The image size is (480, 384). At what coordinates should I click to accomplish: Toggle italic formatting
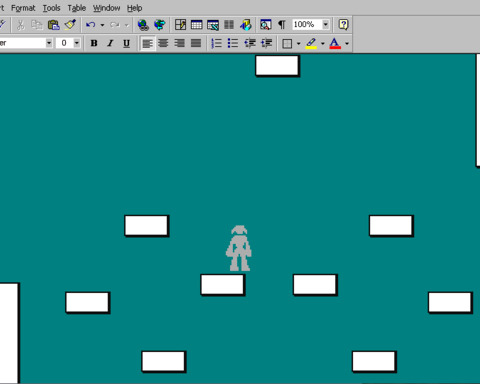[x=110, y=43]
